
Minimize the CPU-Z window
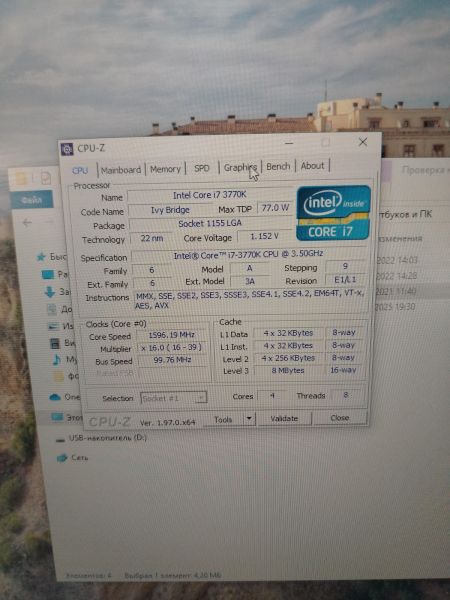click(x=289, y=143)
